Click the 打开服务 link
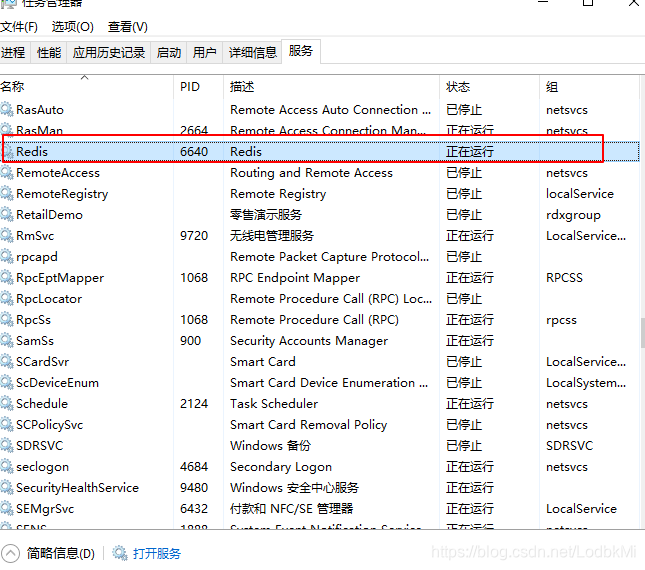 click(x=157, y=554)
